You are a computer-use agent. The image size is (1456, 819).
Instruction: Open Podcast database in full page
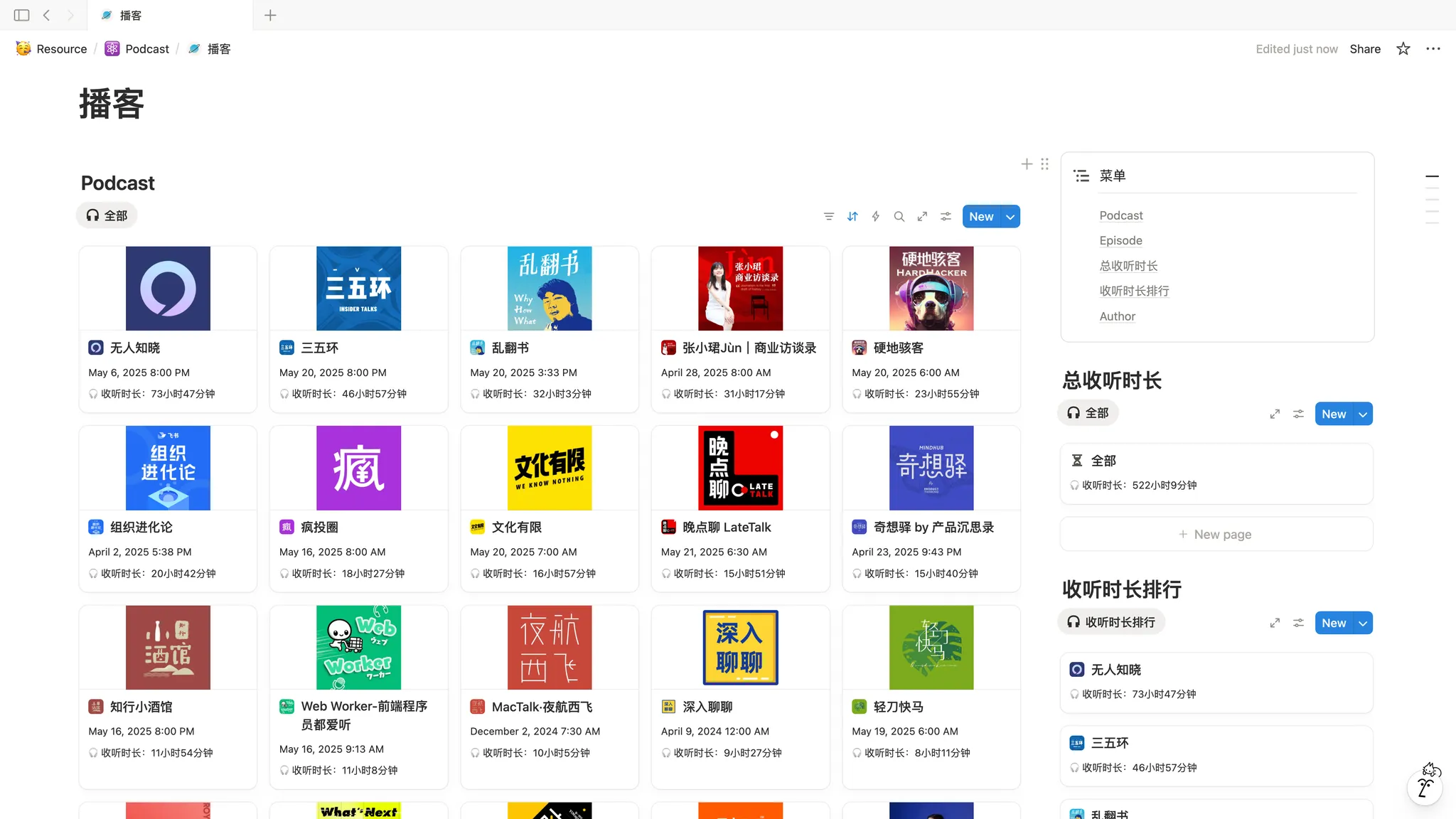[922, 217]
